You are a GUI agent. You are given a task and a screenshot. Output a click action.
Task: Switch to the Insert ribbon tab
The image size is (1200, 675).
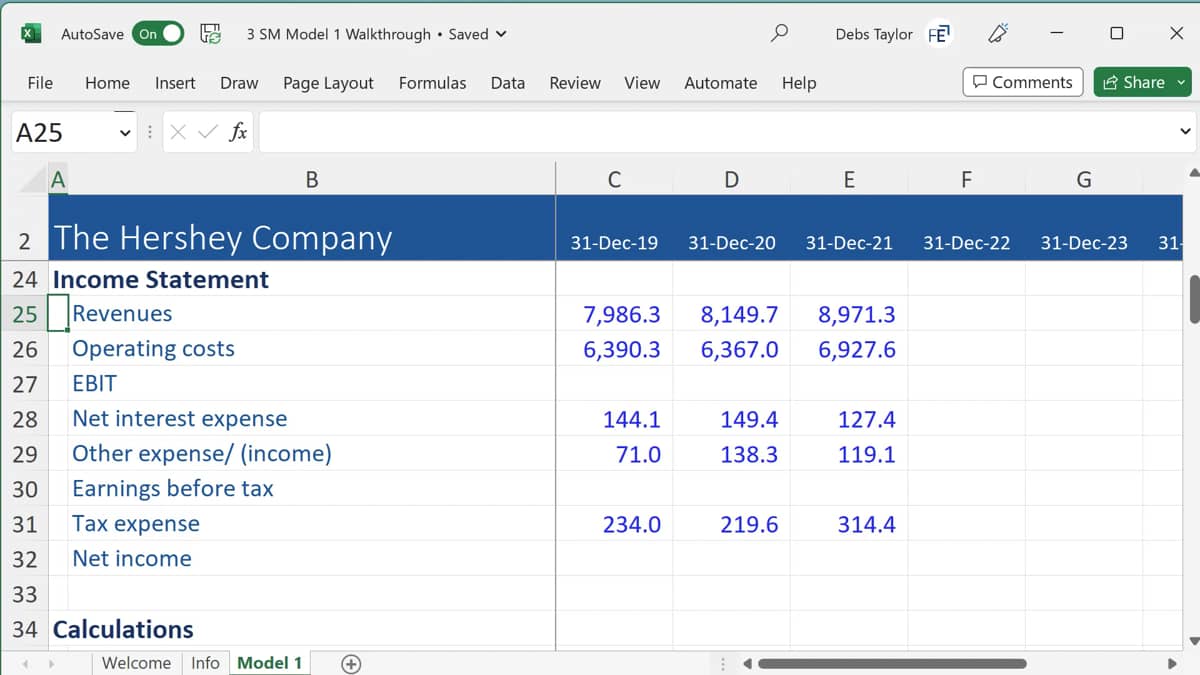click(175, 83)
